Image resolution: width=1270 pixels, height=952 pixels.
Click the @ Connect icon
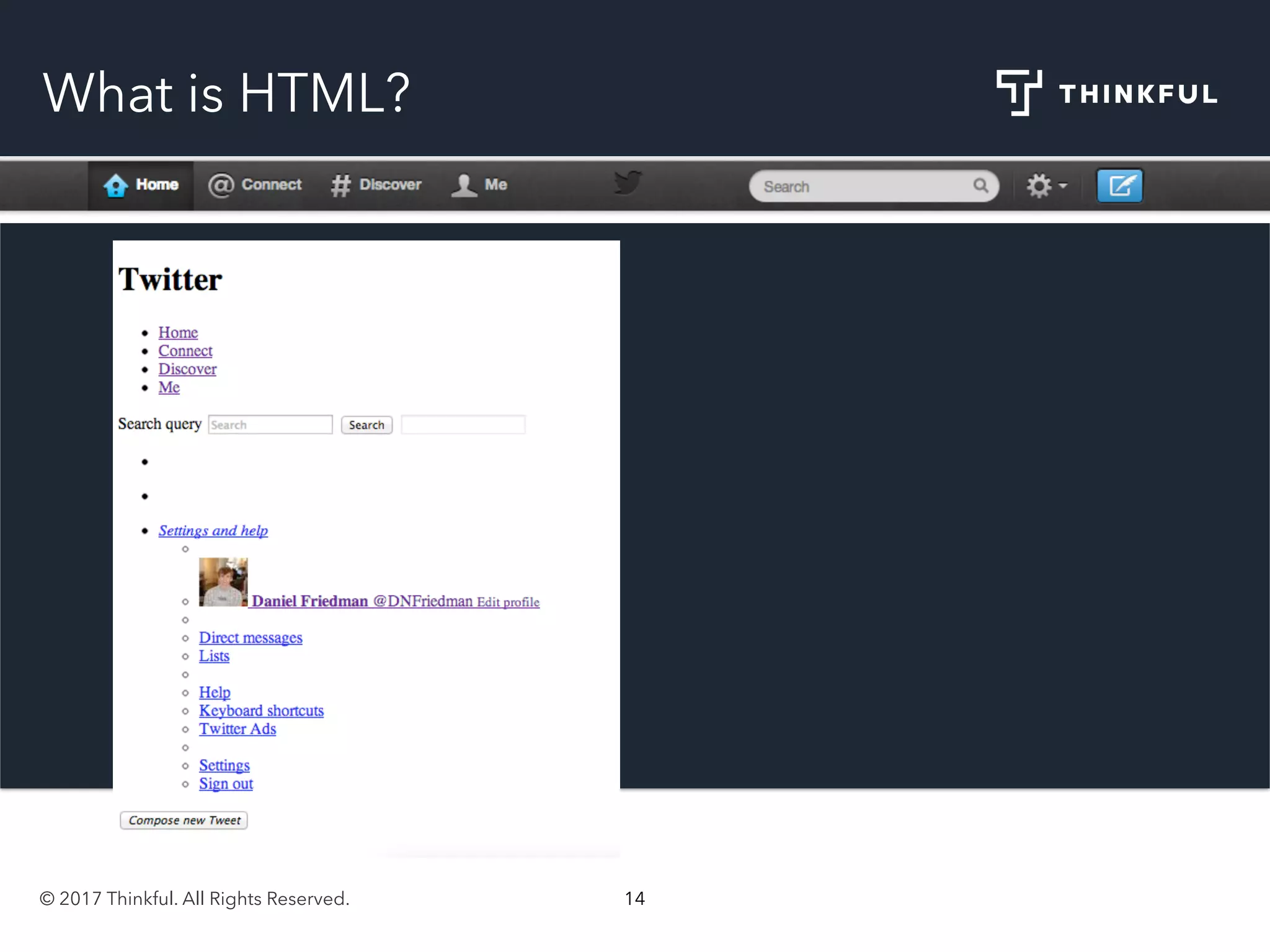point(221,185)
